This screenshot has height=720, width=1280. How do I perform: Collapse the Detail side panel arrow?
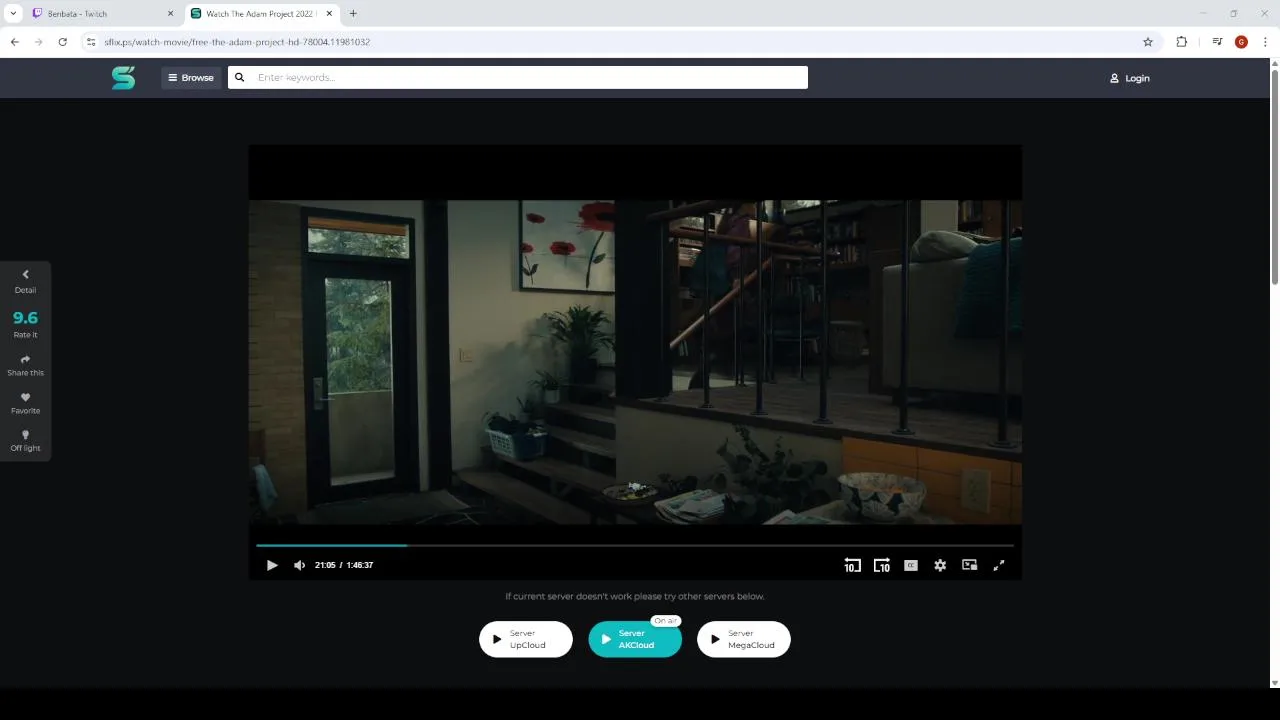coord(25,274)
